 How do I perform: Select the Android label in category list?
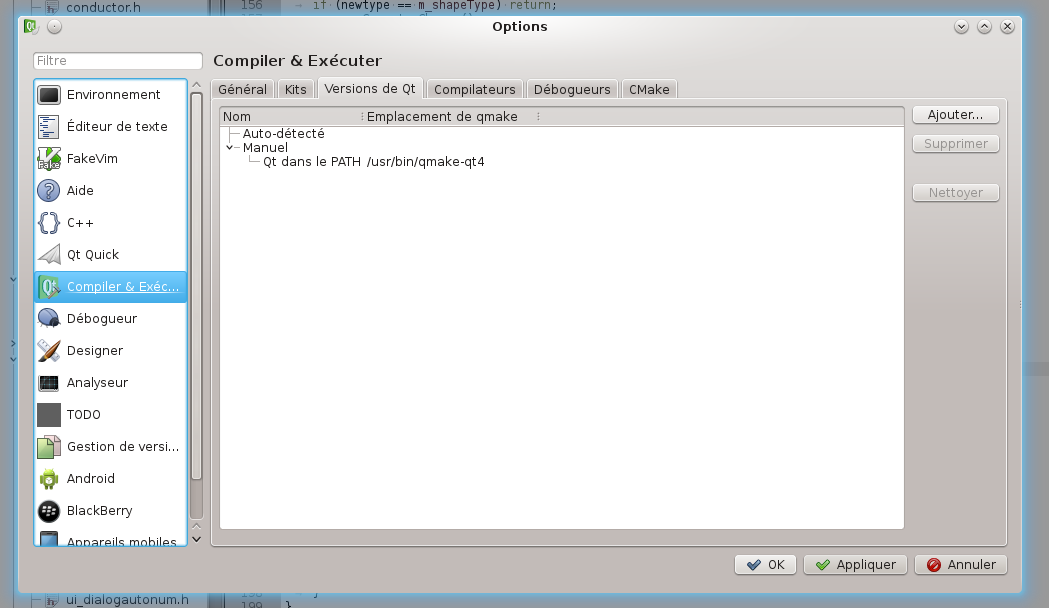pyautogui.click(x=91, y=478)
